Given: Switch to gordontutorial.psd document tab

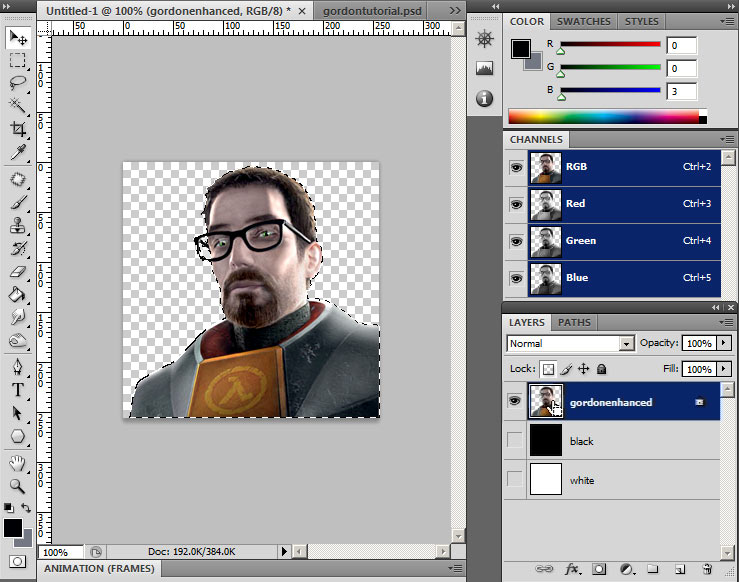Looking at the screenshot, I should click(372, 11).
